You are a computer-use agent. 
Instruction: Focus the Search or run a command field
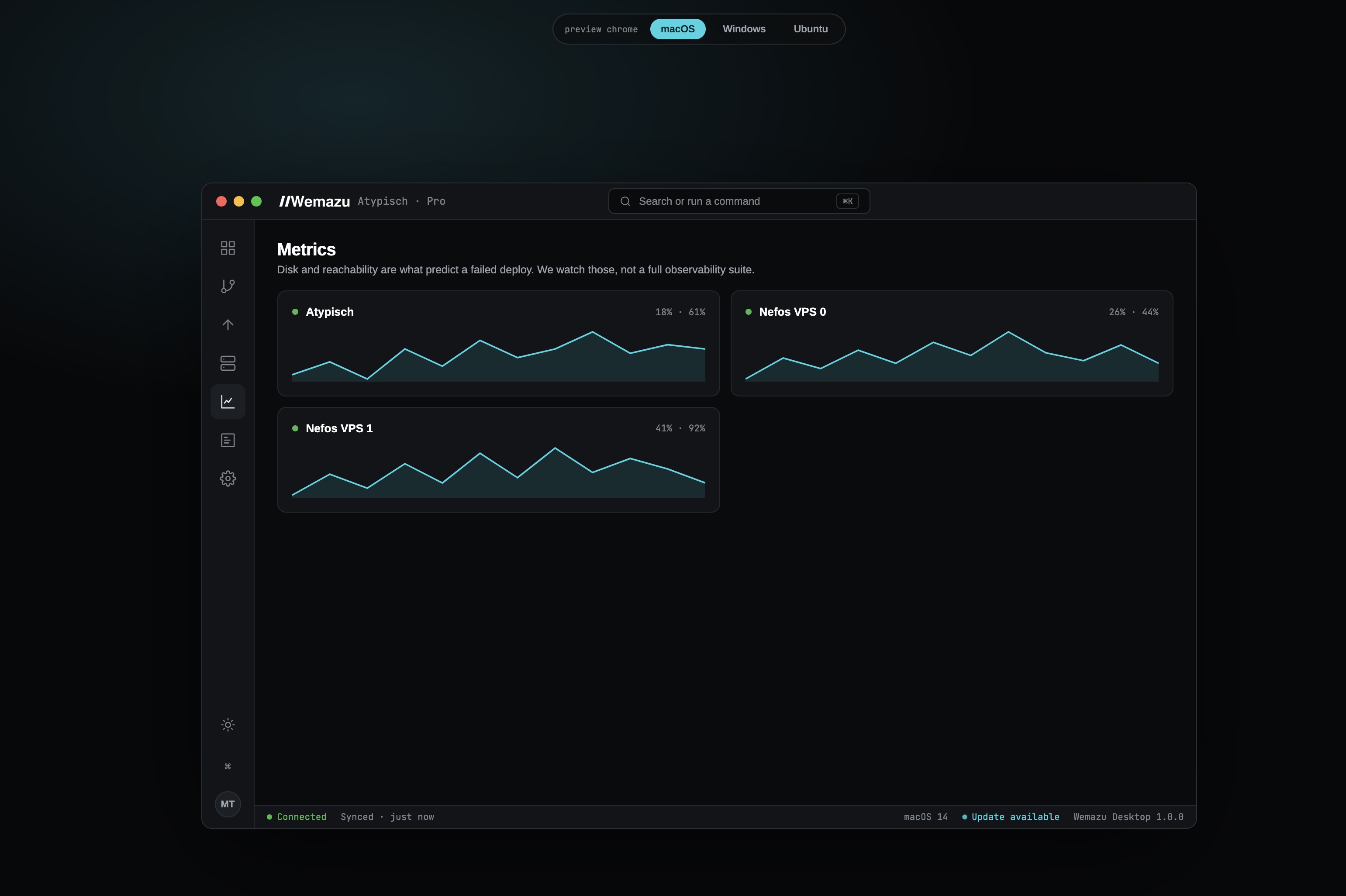pyautogui.click(x=739, y=201)
